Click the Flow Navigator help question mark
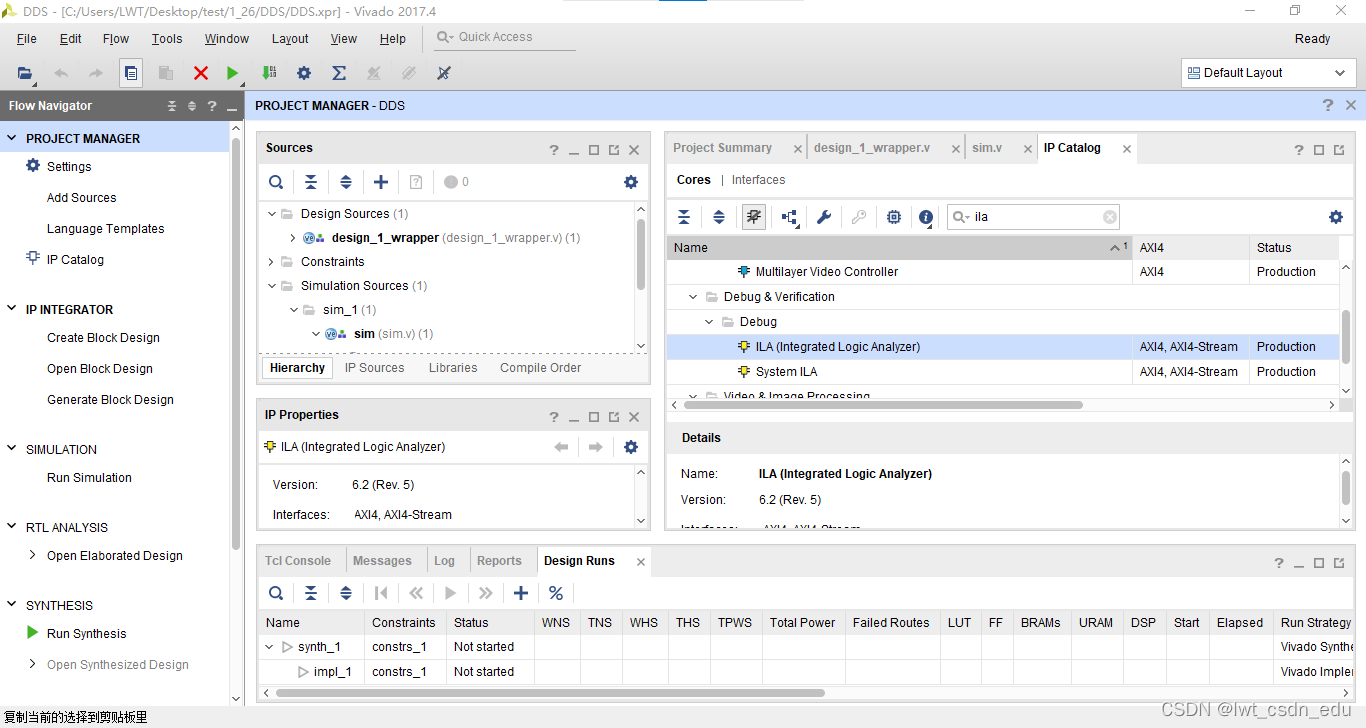The image size is (1366, 728). click(x=212, y=106)
